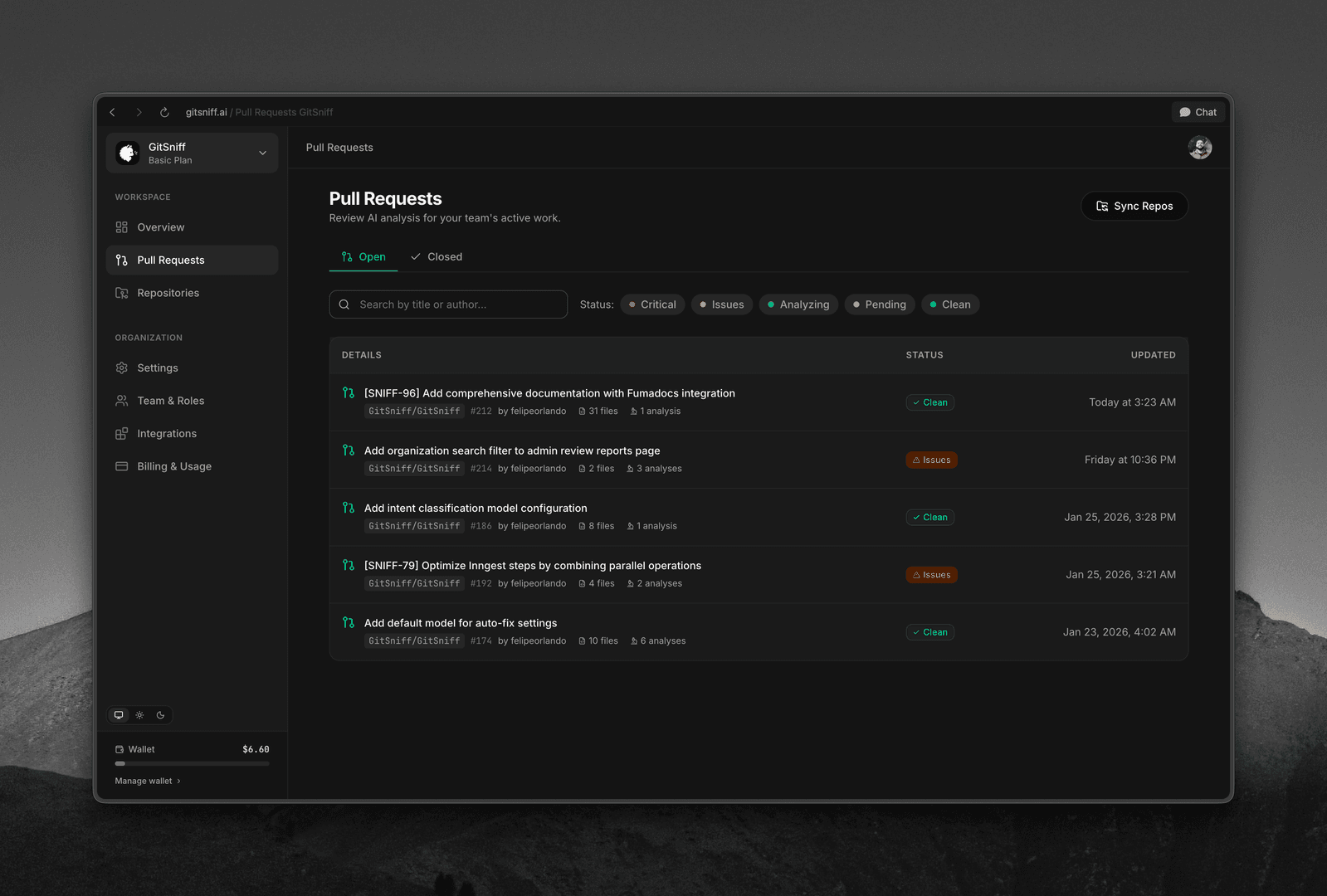Click the 6 analyses label
1327x896 pixels.
[x=658, y=641]
